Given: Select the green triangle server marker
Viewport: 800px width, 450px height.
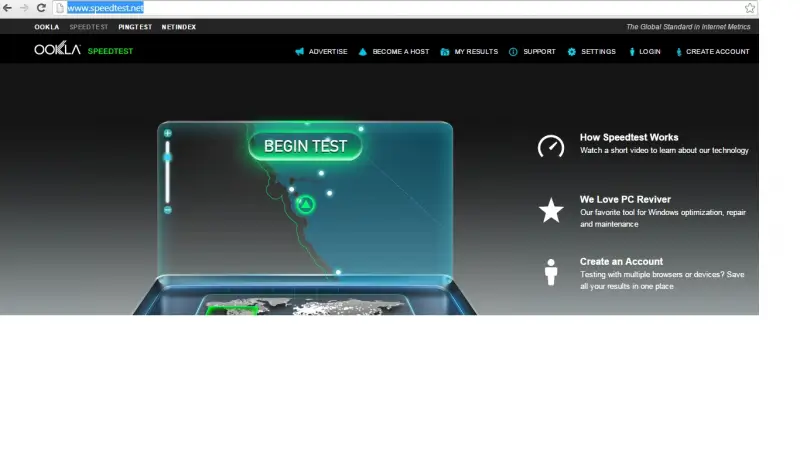Looking at the screenshot, I should pyautogui.click(x=306, y=205).
